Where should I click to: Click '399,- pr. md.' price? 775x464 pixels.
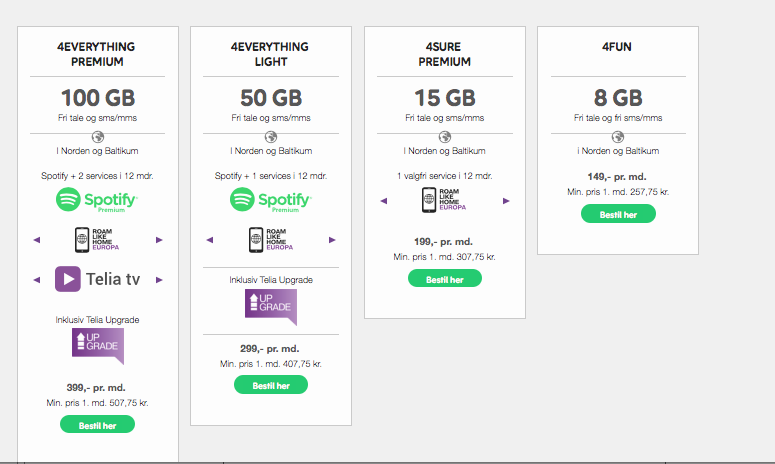tap(96, 388)
